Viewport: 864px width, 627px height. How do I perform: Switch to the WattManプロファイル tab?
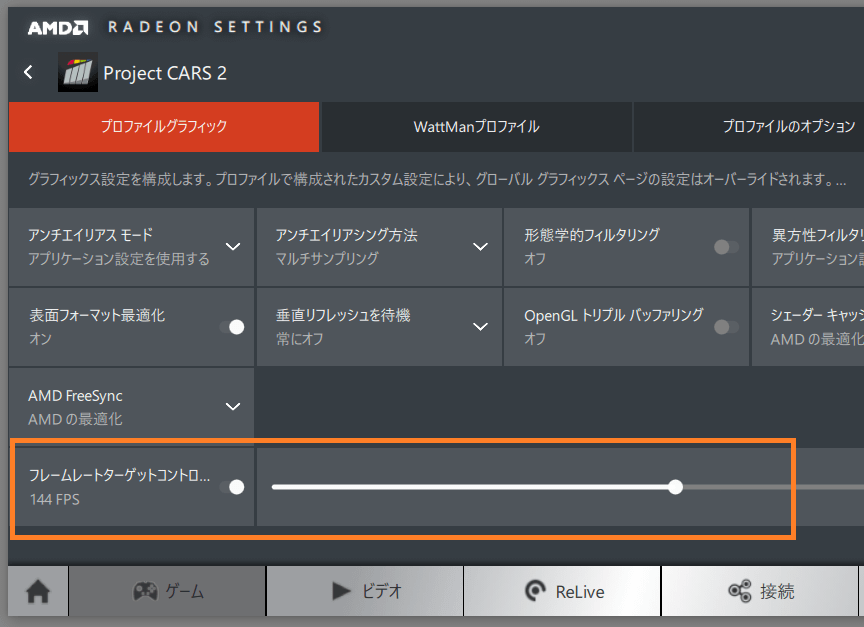pos(477,127)
